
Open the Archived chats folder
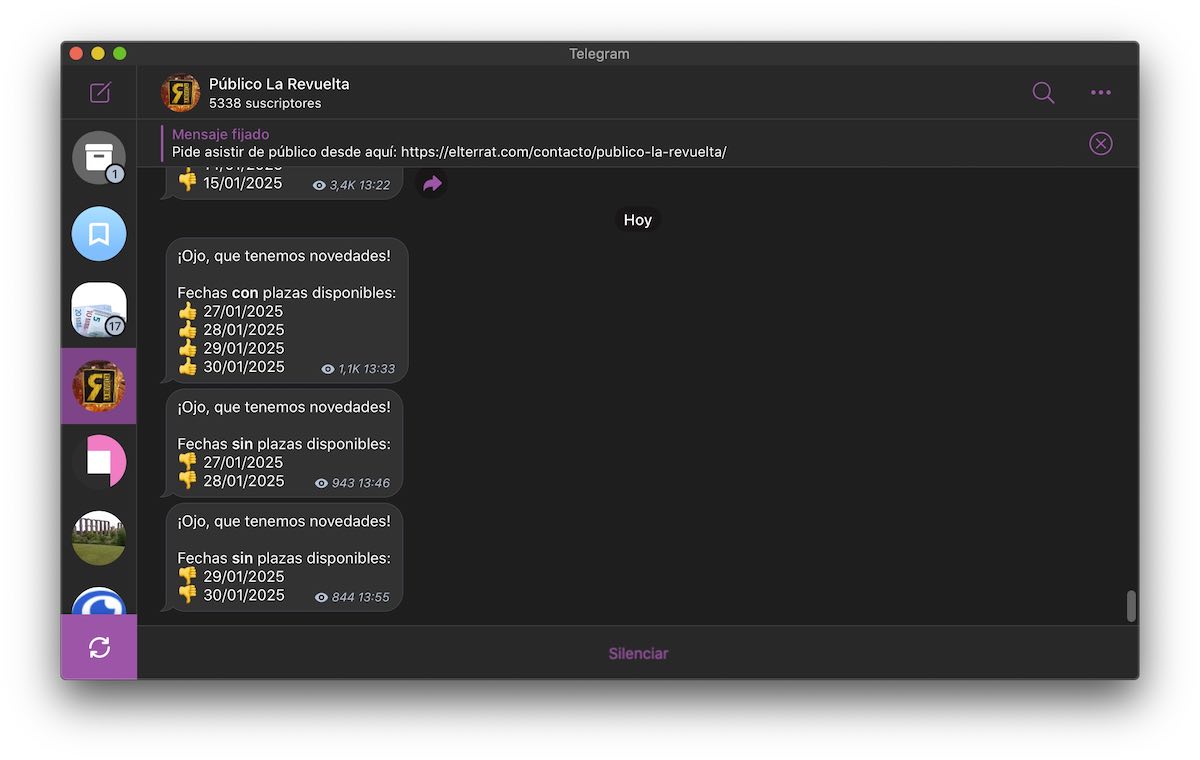coord(99,158)
